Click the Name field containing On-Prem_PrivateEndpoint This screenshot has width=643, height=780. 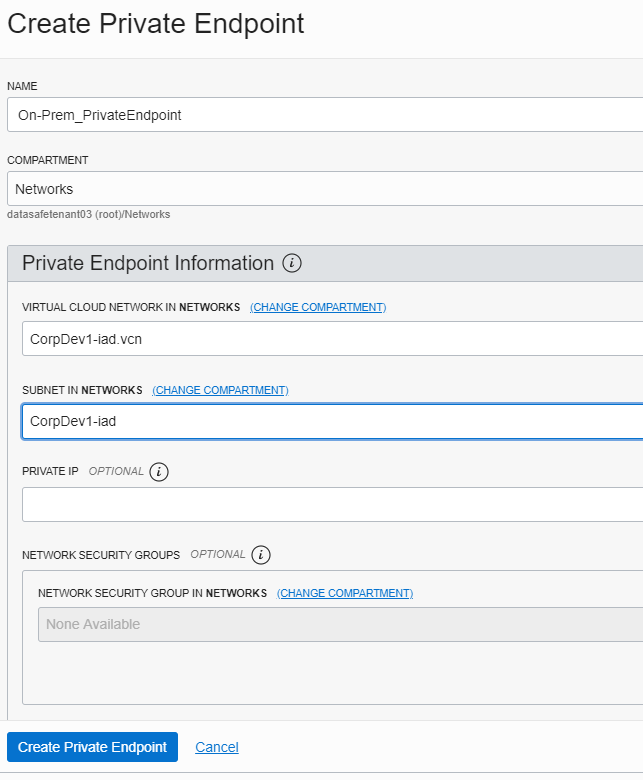click(324, 115)
